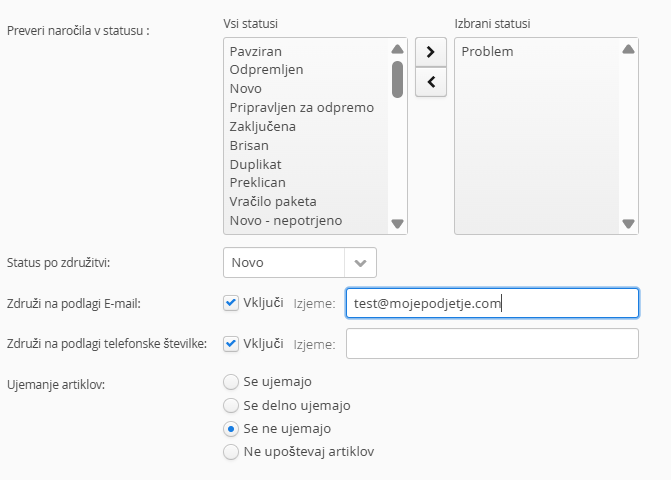Move status to selected with right arrow
The height and width of the screenshot is (480, 671).
(x=431, y=52)
